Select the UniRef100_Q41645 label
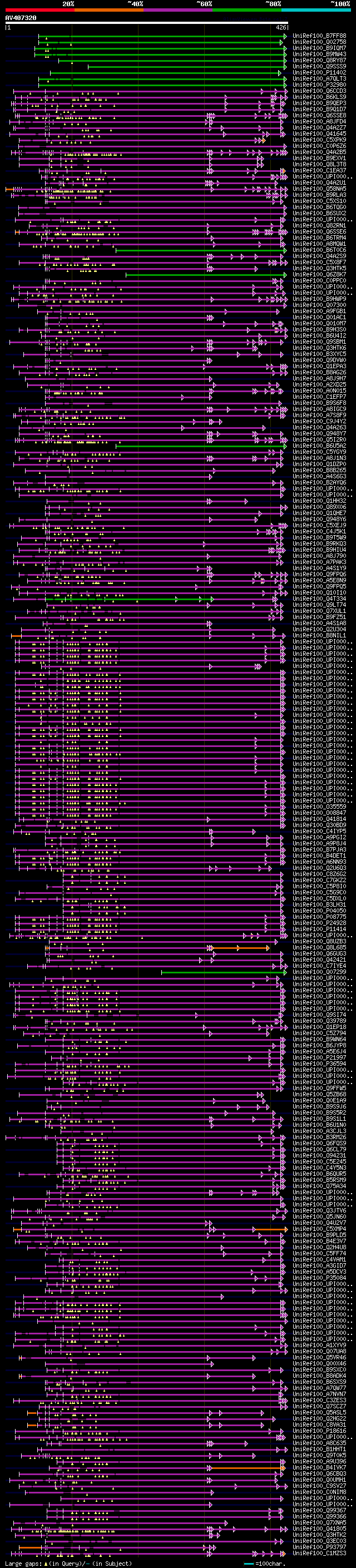The height and width of the screenshot is (1568, 356). [x=319, y=133]
